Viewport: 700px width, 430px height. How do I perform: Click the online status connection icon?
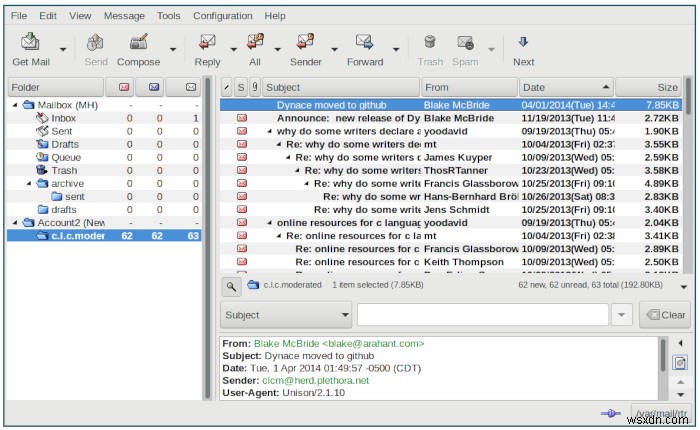tap(610, 413)
